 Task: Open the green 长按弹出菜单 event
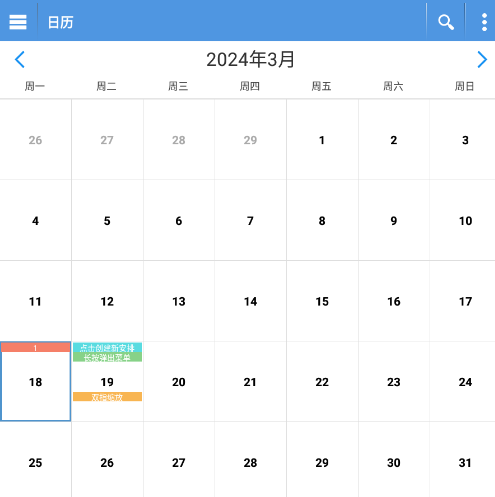107,357
